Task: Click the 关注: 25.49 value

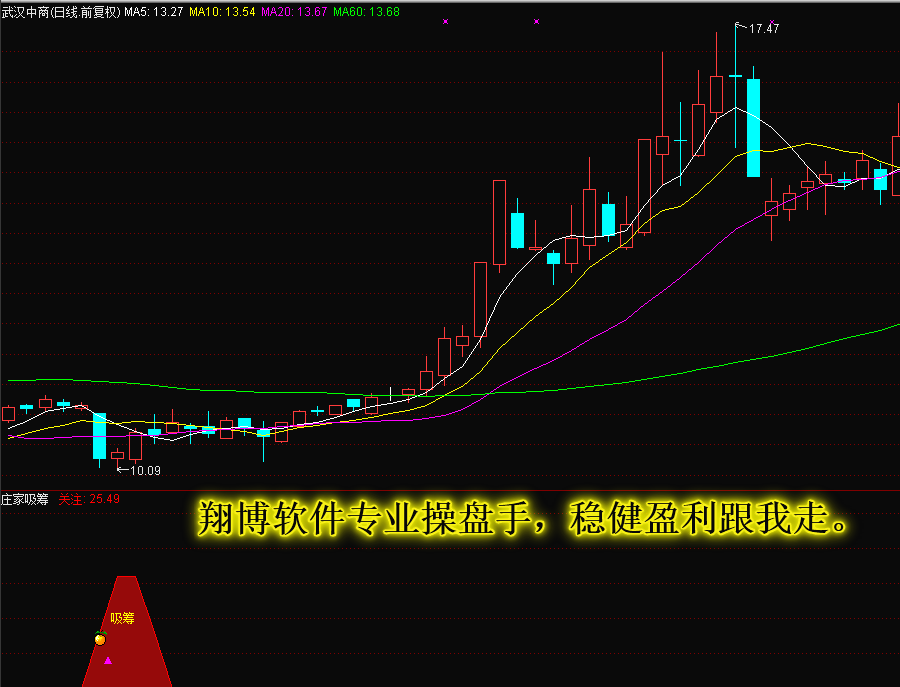Action: point(89,499)
